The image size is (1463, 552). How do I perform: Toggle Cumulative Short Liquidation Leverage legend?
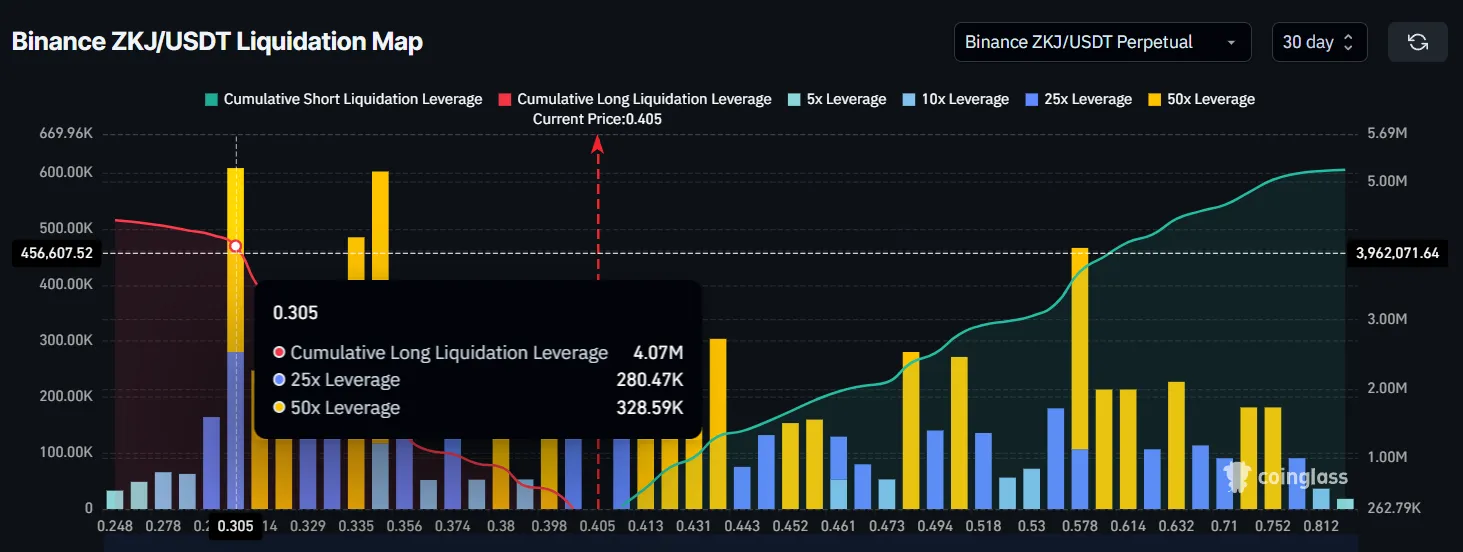click(x=344, y=99)
